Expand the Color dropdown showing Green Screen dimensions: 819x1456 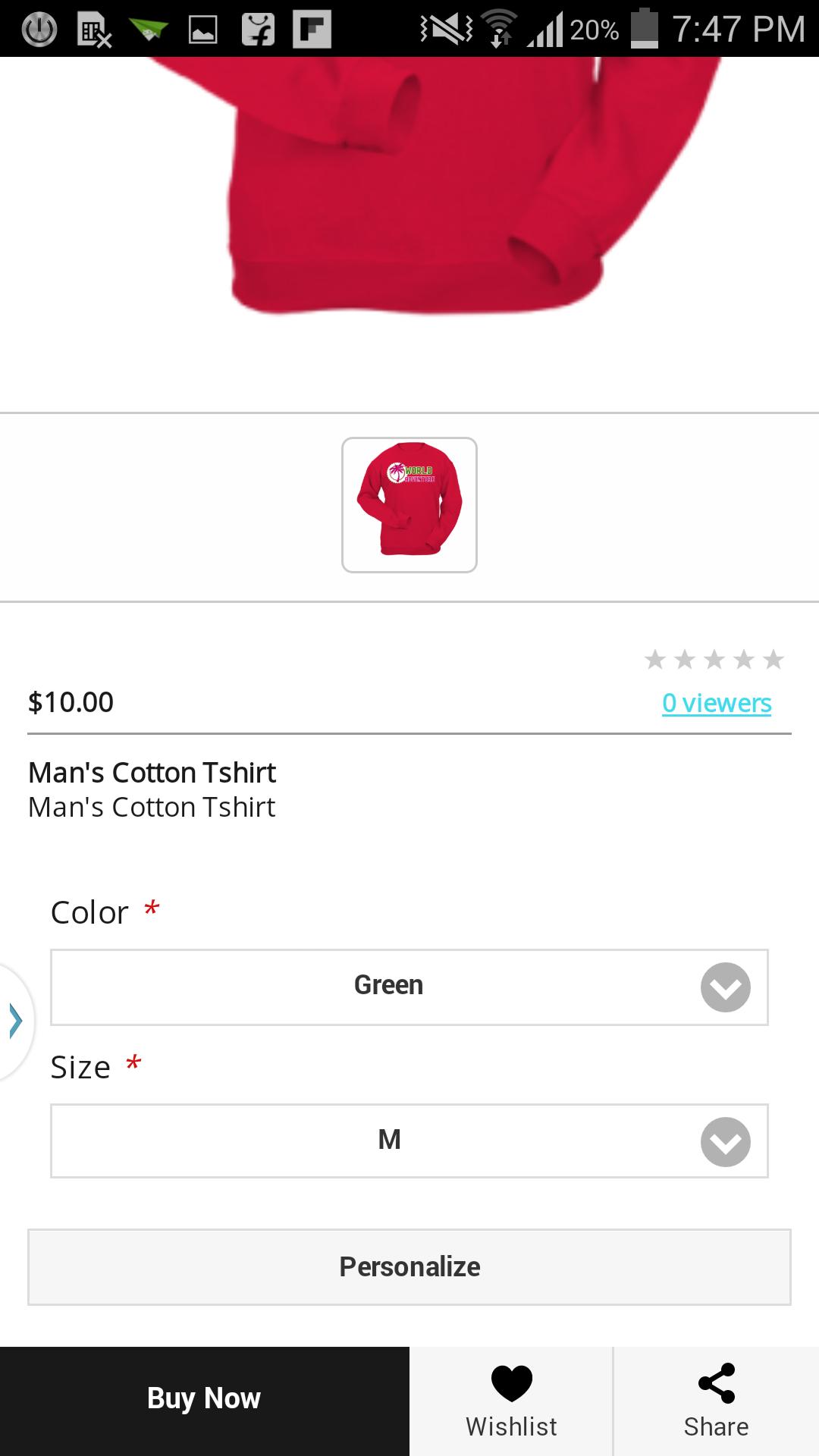388,987
